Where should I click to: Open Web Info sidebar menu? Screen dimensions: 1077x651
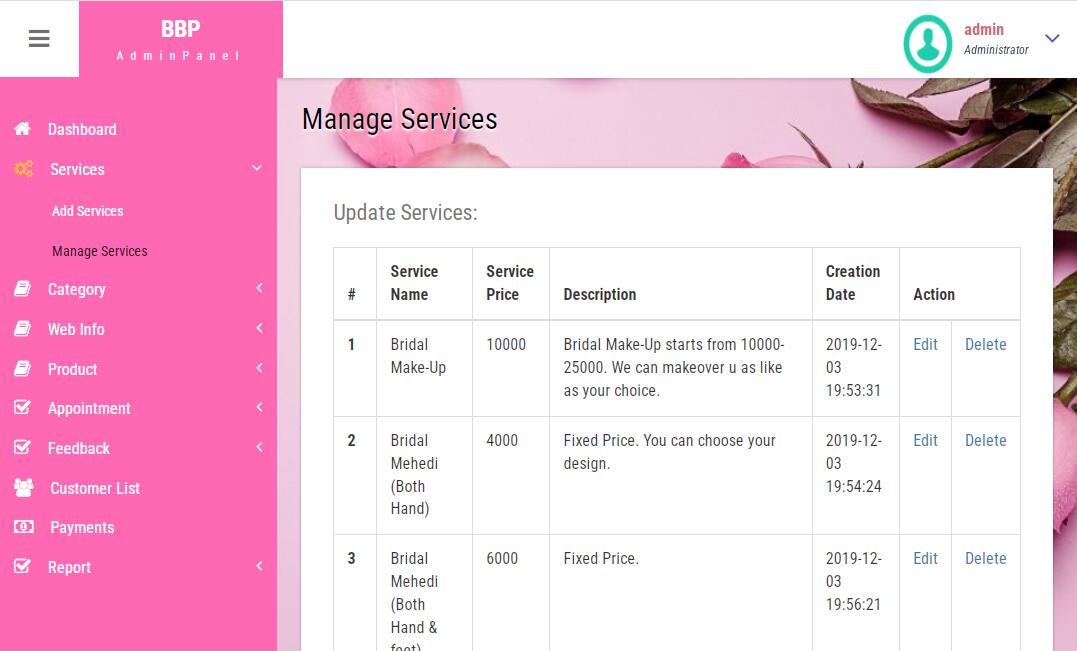[76, 329]
